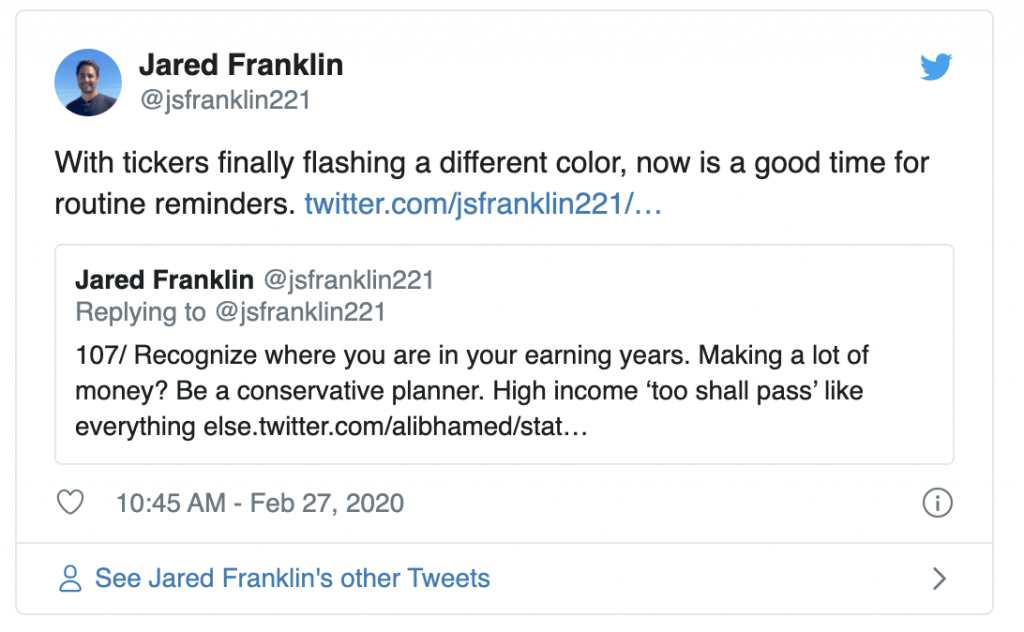
Task: Open the tweet info circle icon
Action: [936, 503]
